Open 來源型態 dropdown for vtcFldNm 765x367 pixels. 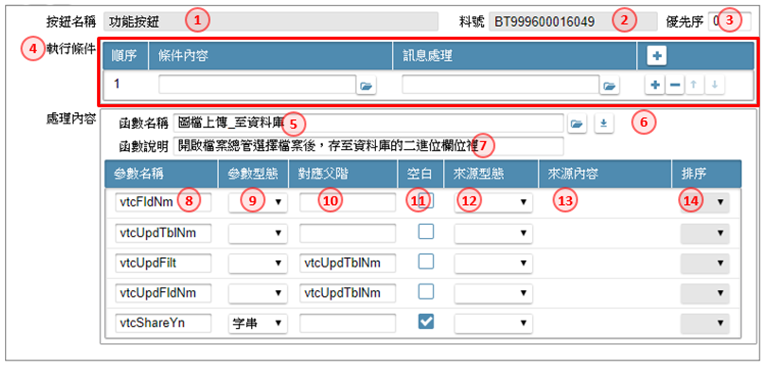point(493,202)
